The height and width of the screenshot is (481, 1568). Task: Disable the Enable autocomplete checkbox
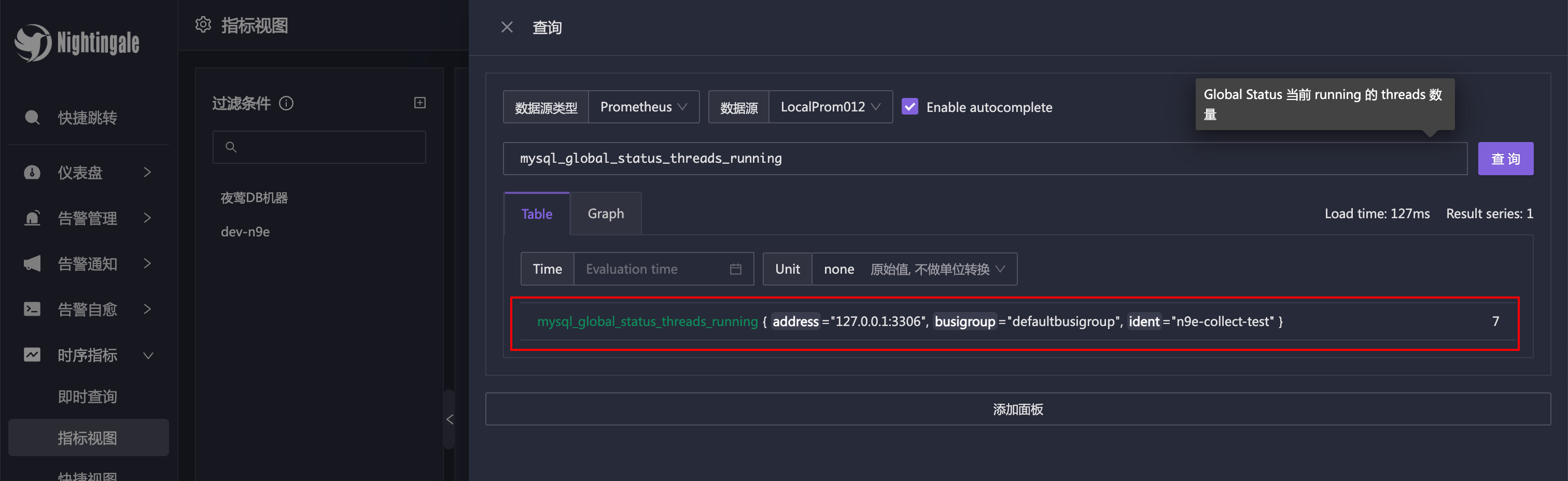point(909,106)
